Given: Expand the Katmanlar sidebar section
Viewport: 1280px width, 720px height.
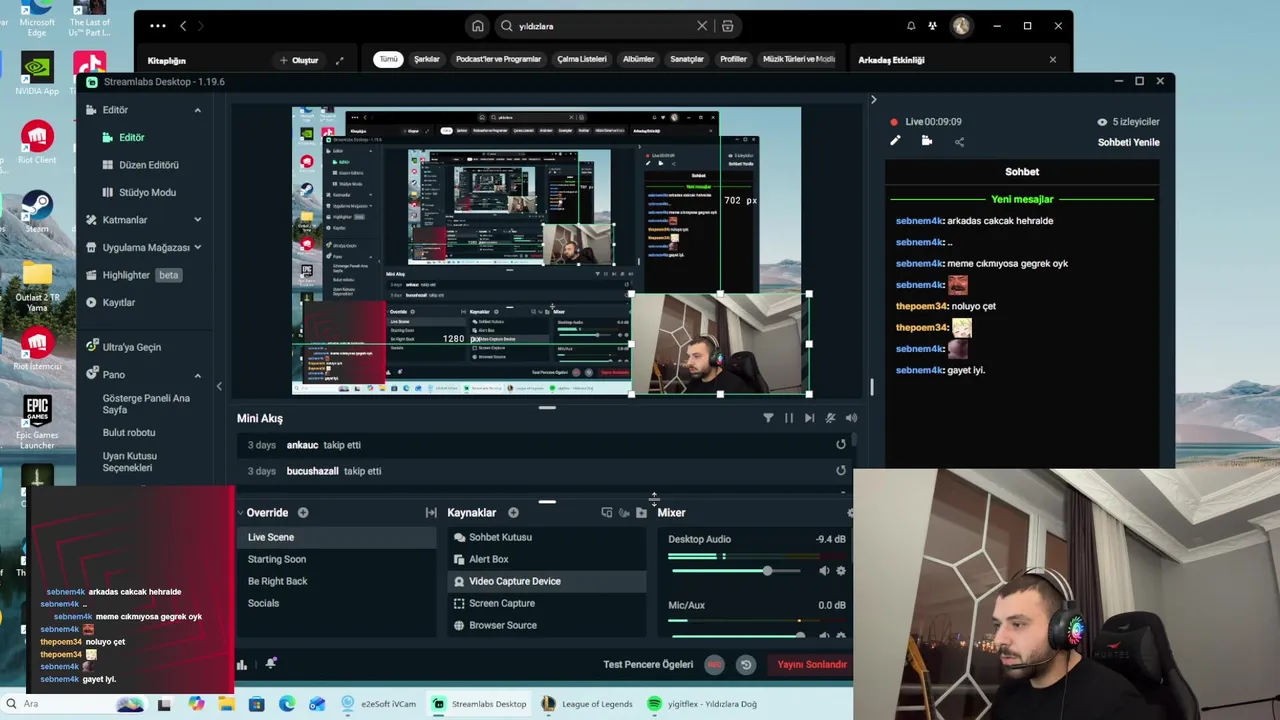Looking at the screenshot, I should click(197, 220).
